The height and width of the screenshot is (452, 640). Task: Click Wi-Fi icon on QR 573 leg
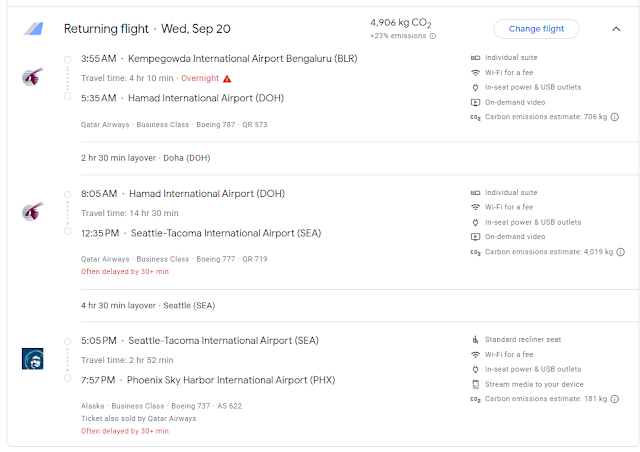pyautogui.click(x=475, y=73)
